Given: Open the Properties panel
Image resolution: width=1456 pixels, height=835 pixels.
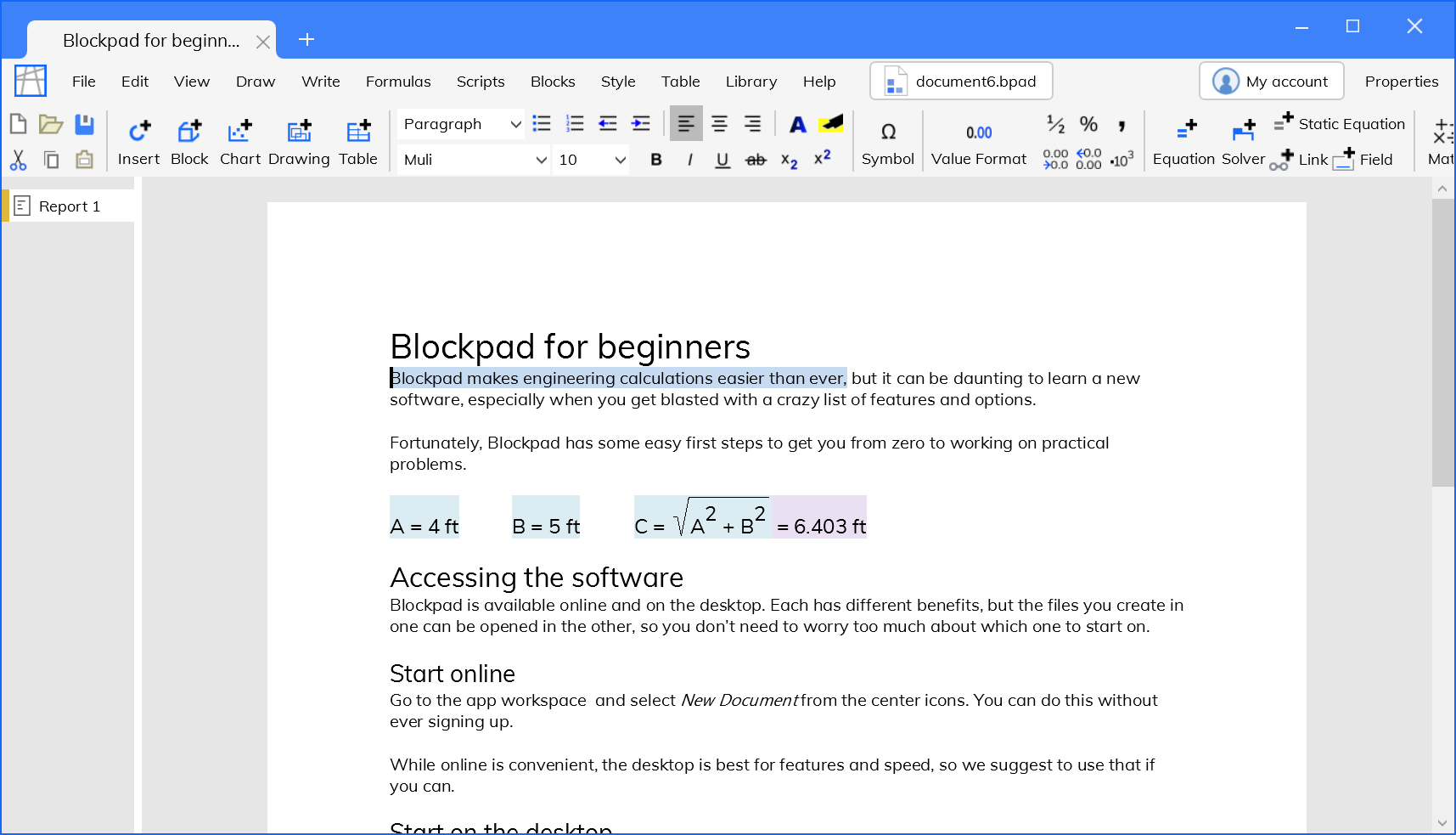Looking at the screenshot, I should (1402, 82).
